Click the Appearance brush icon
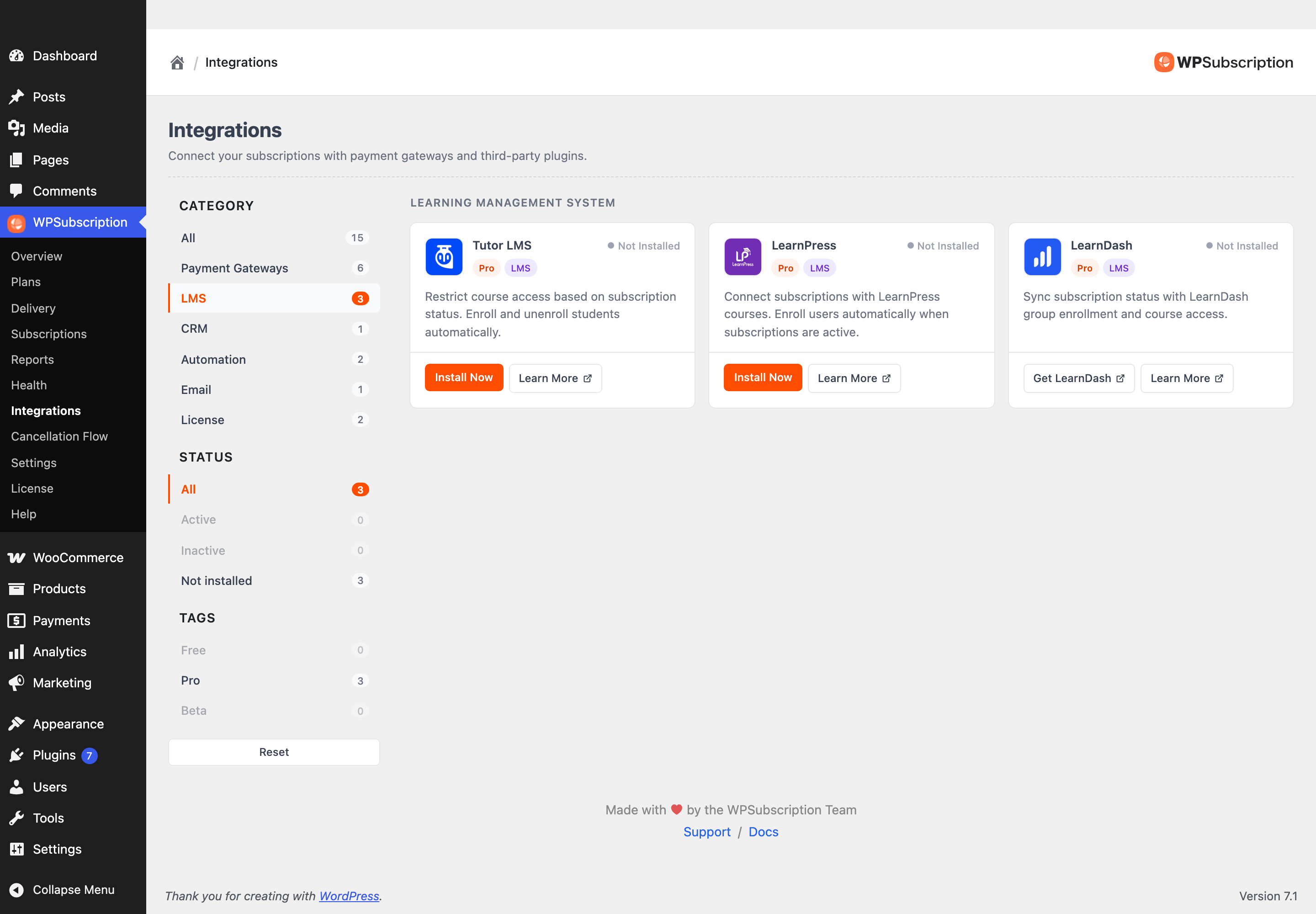 click(x=16, y=724)
